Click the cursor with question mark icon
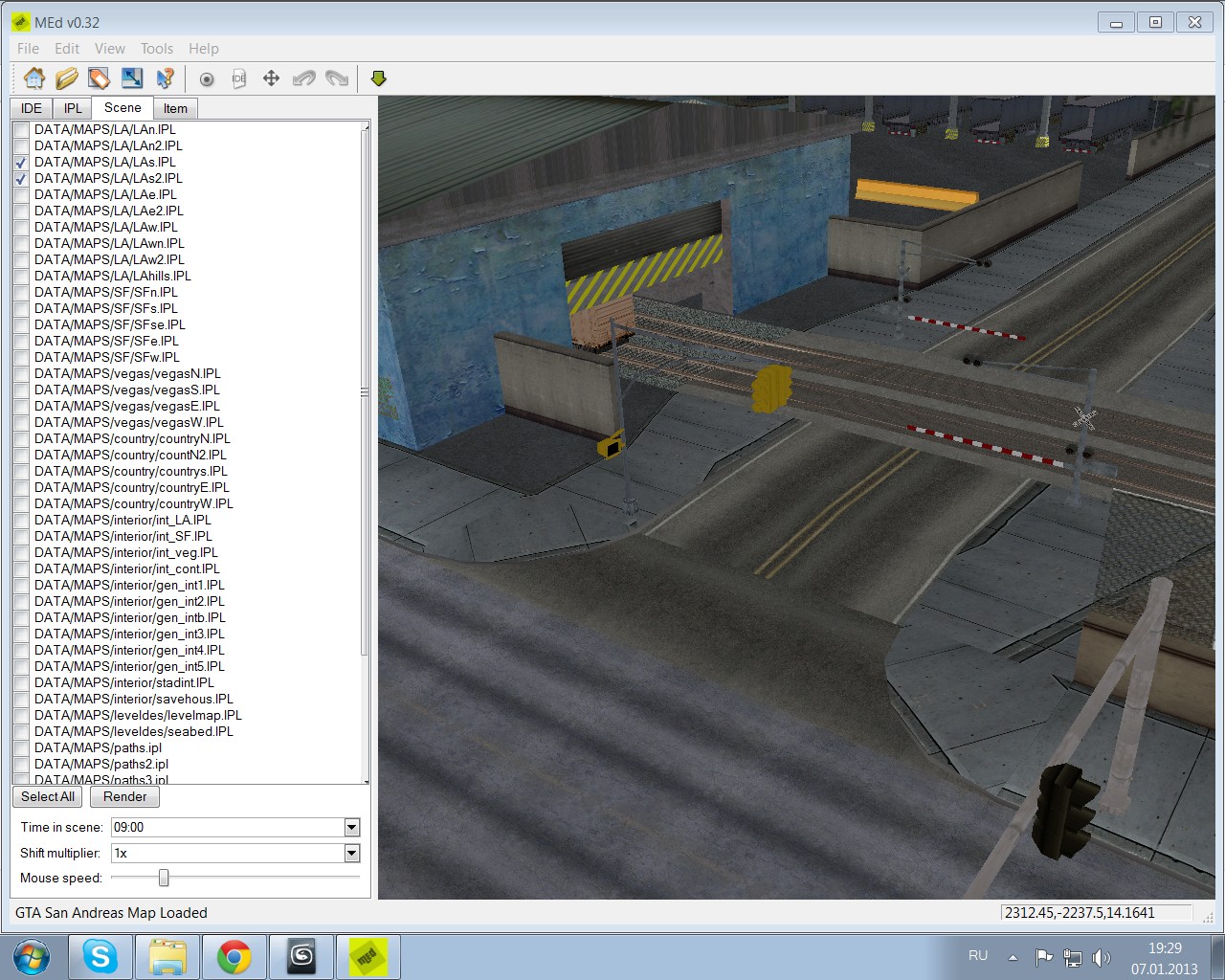This screenshot has height=980, width=1225. pyautogui.click(x=165, y=78)
